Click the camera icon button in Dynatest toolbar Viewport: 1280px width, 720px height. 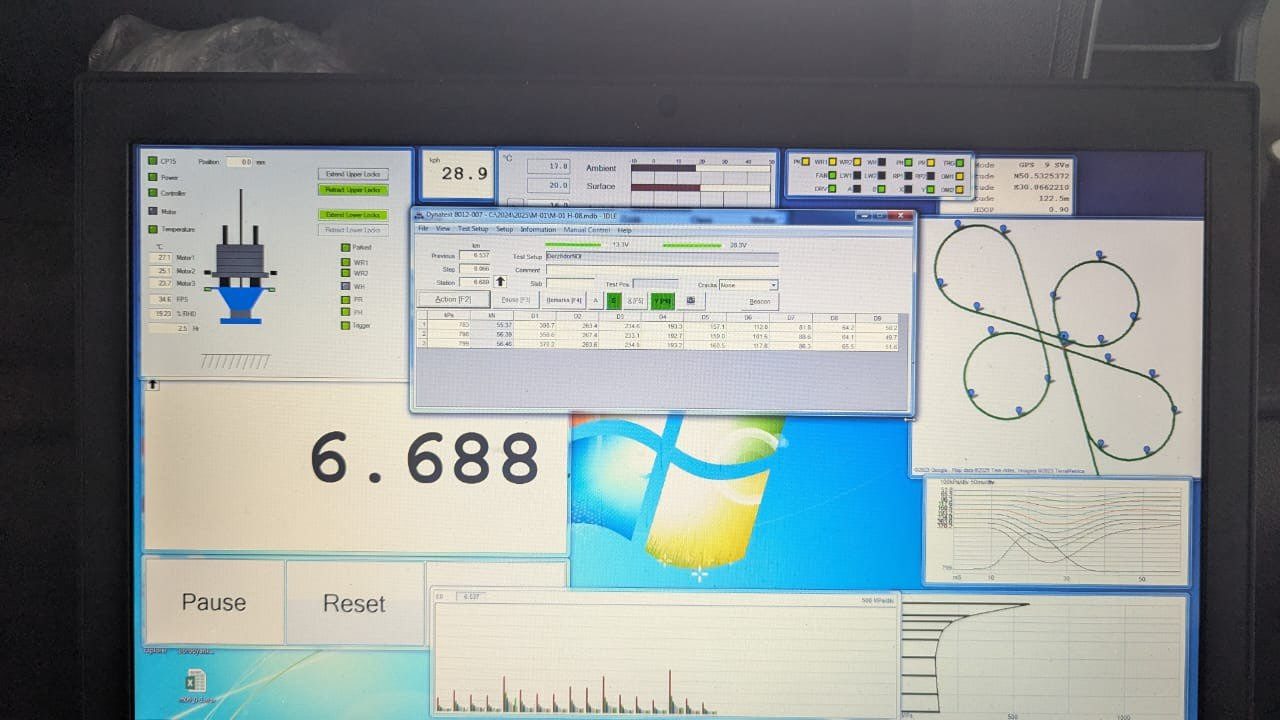pos(690,300)
